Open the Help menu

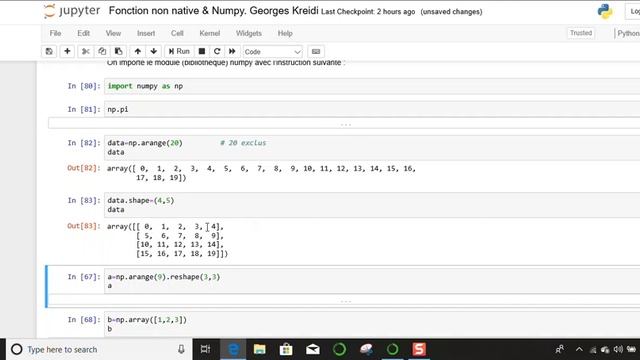(x=285, y=33)
